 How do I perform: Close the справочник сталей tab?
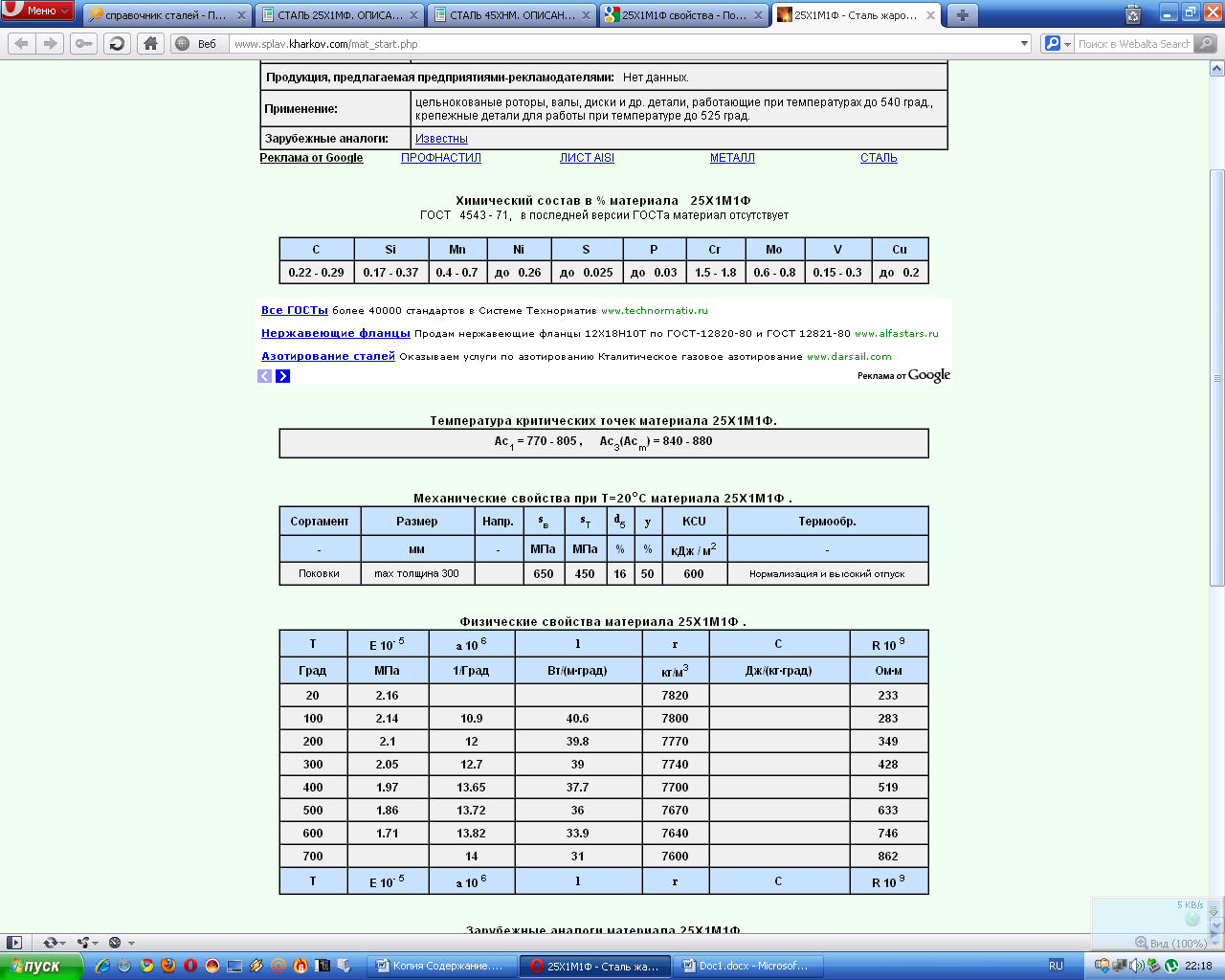click(x=241, y=15)
